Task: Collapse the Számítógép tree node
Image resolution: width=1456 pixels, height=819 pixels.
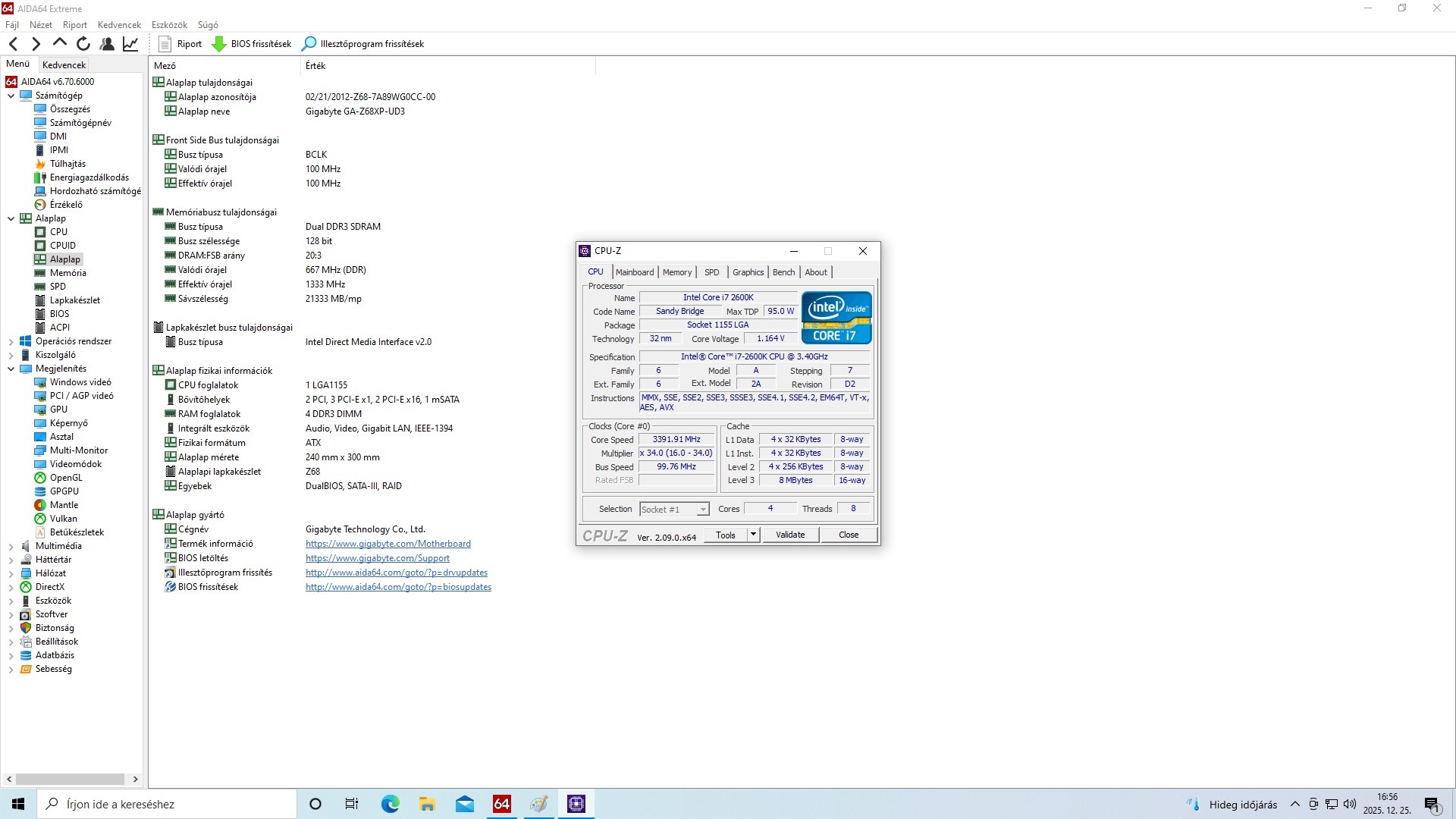Action: click(11, 96)
